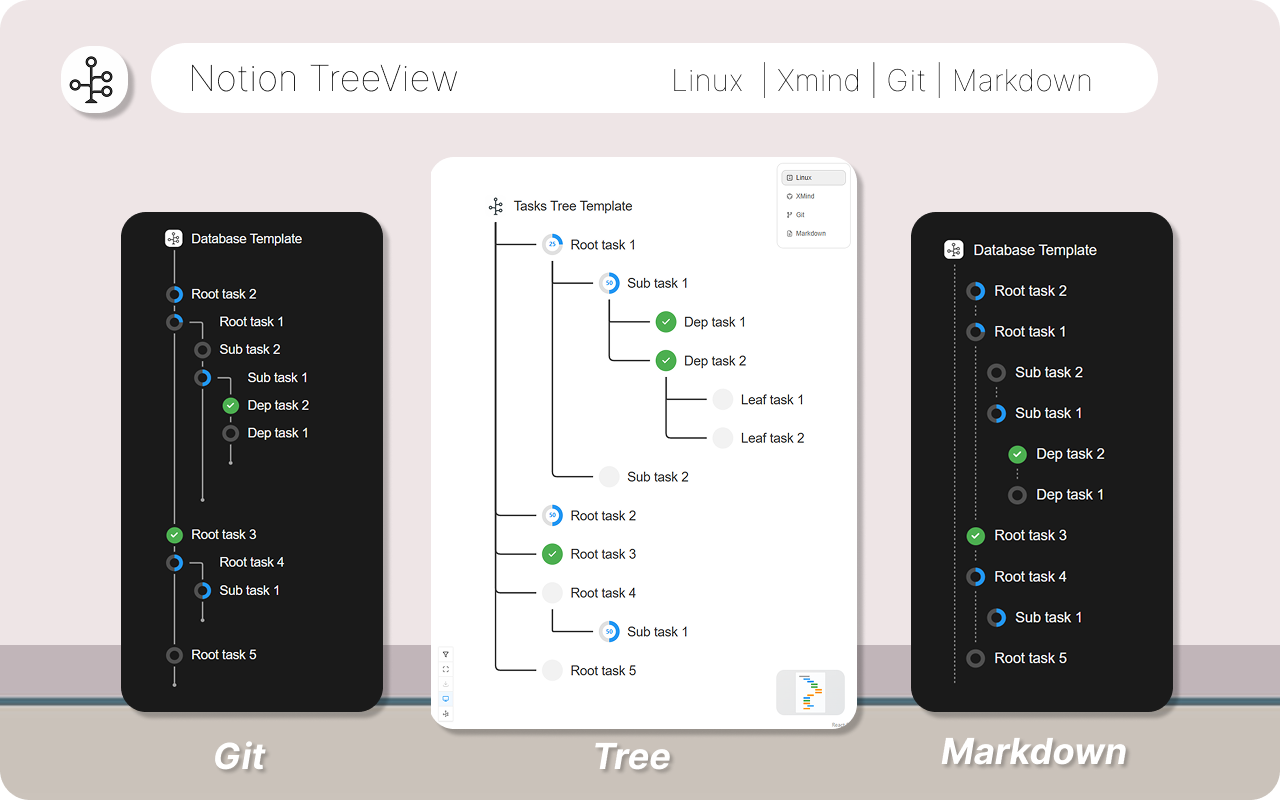Collapse the Root task 4 subtree
The image size is (1280, 800).
pos(552,593)
